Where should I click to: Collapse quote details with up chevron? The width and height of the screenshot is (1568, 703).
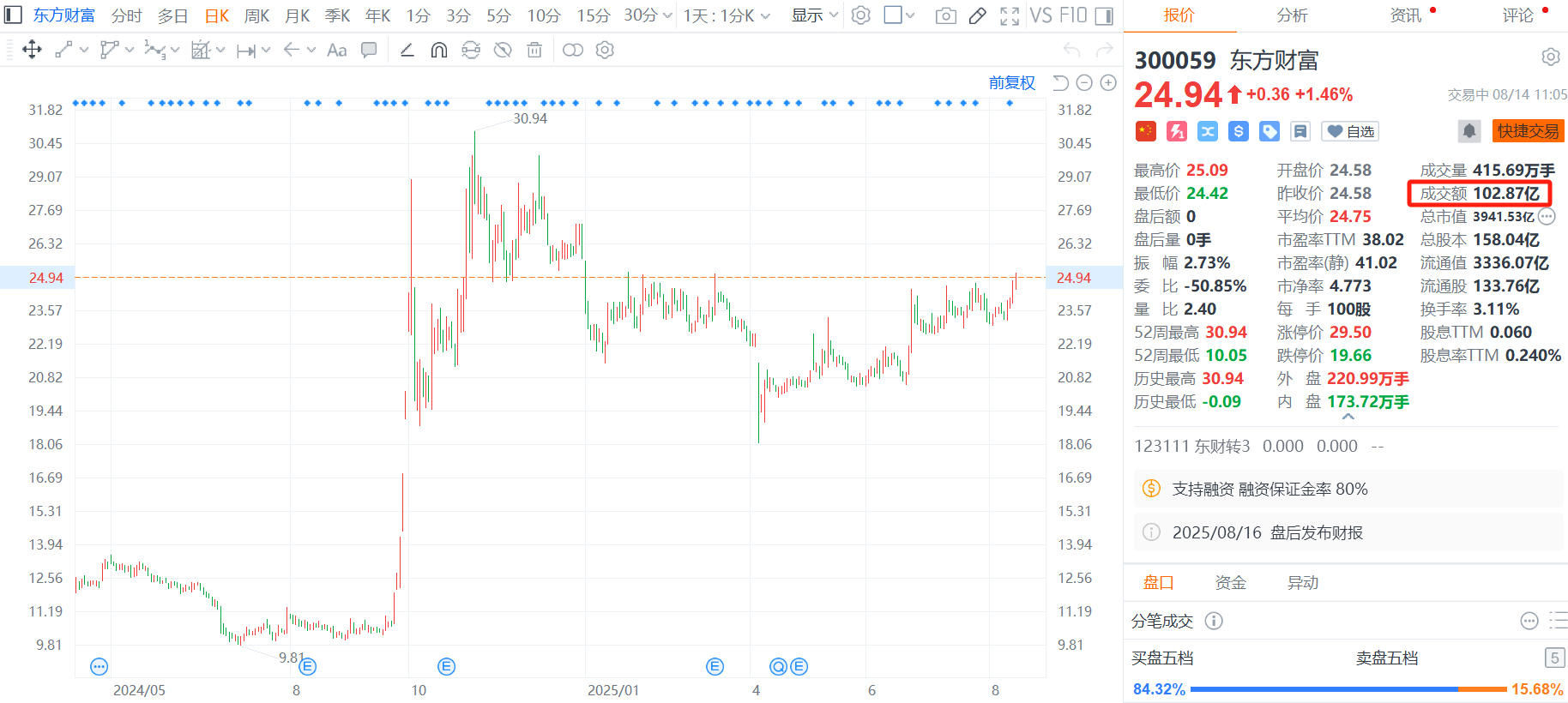(x=1348, y=417)
